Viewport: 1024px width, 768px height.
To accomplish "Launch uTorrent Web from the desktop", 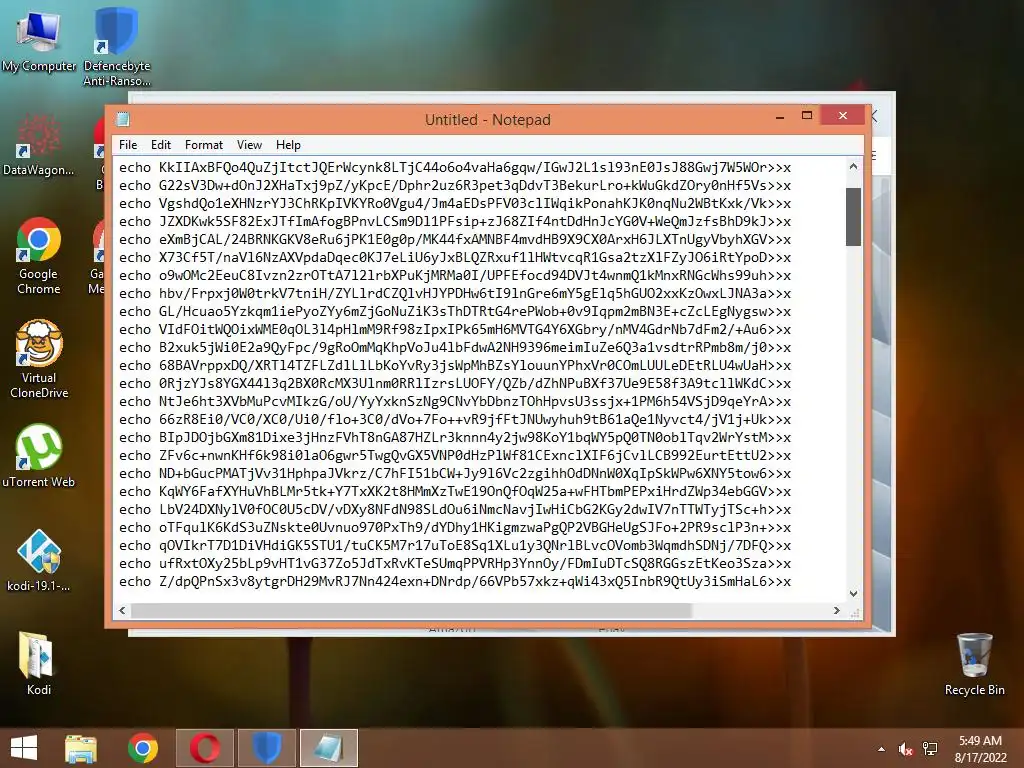I will coord(39,456).
